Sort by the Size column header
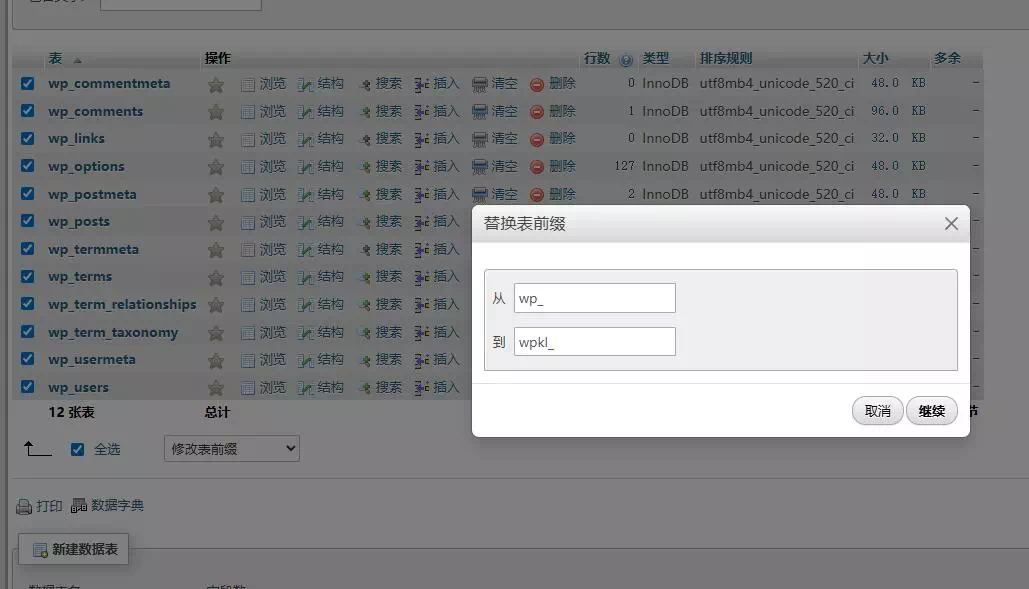 coord(875,58)
